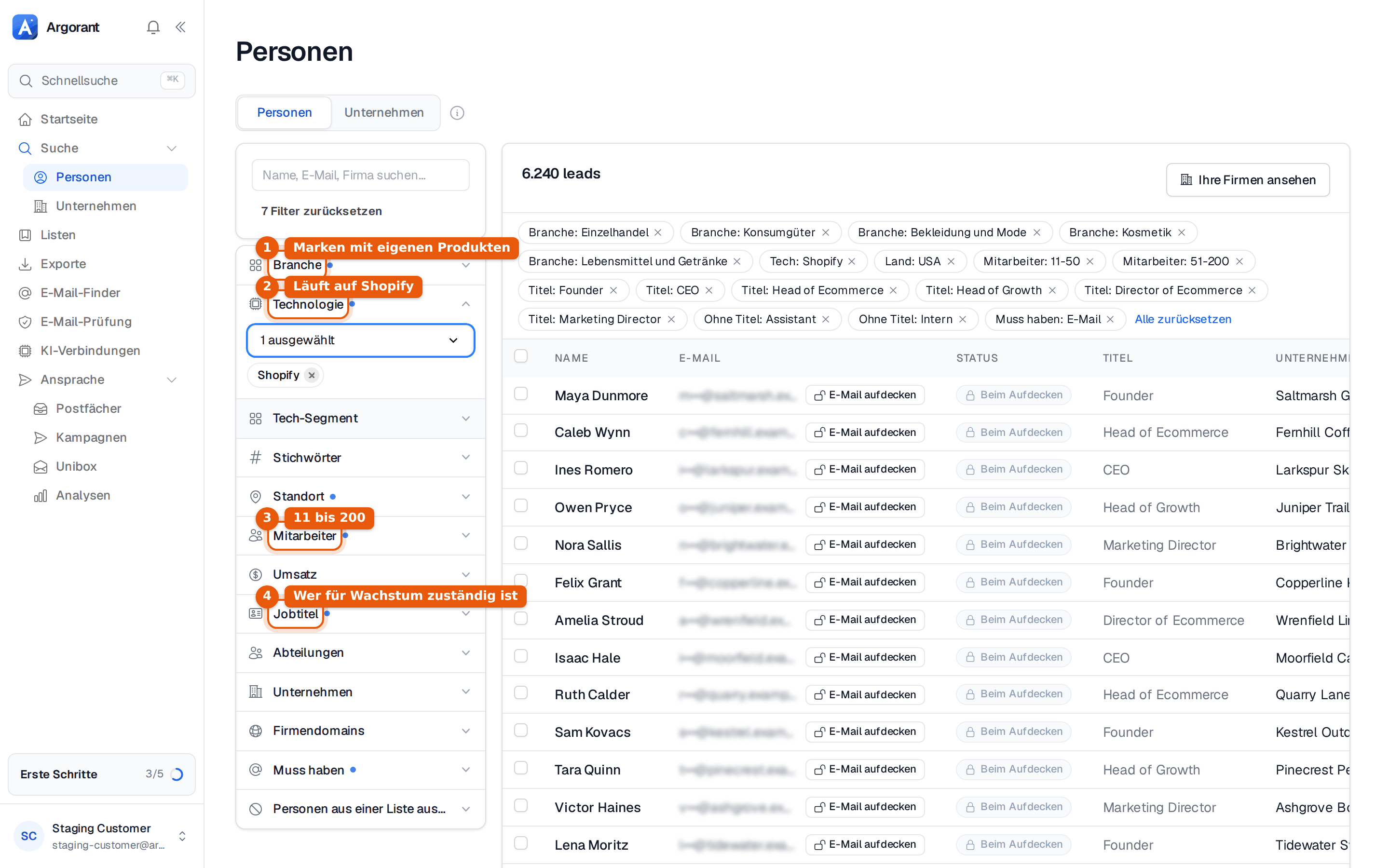Expand the Stichwörter filter

[360, 458]
